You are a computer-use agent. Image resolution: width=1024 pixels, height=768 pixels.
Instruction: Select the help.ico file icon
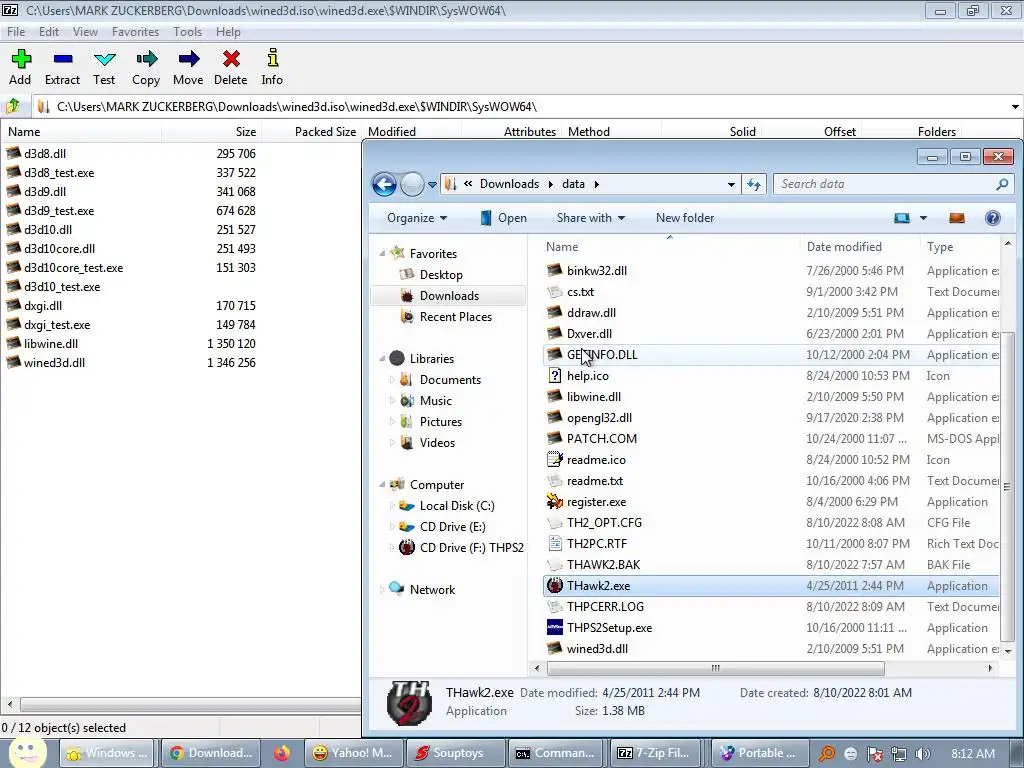pos(554,376)
